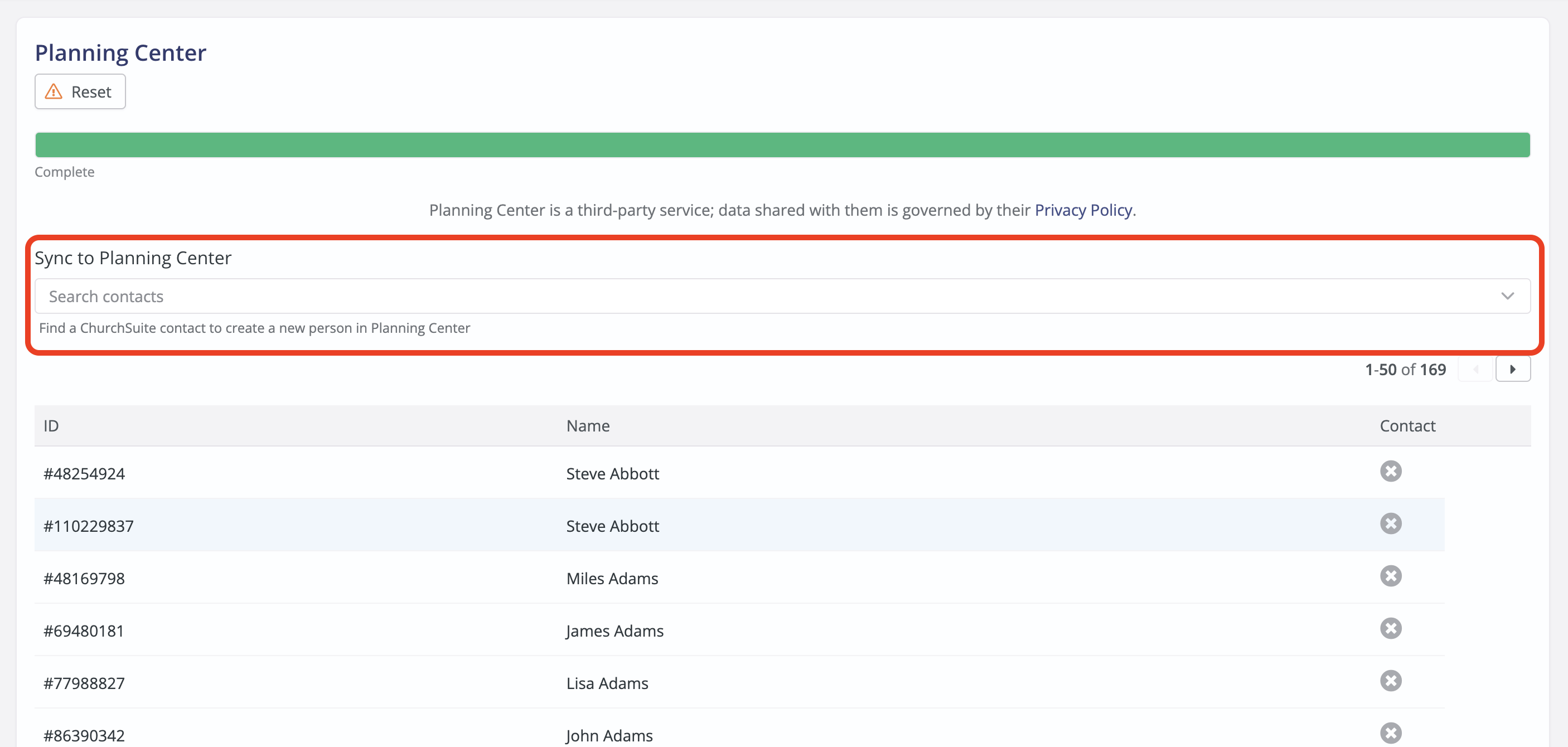Click contact X icon for Steve Abbott #110229837
This screenshot has width=1568, height=747.
(x=1390, y=523)
